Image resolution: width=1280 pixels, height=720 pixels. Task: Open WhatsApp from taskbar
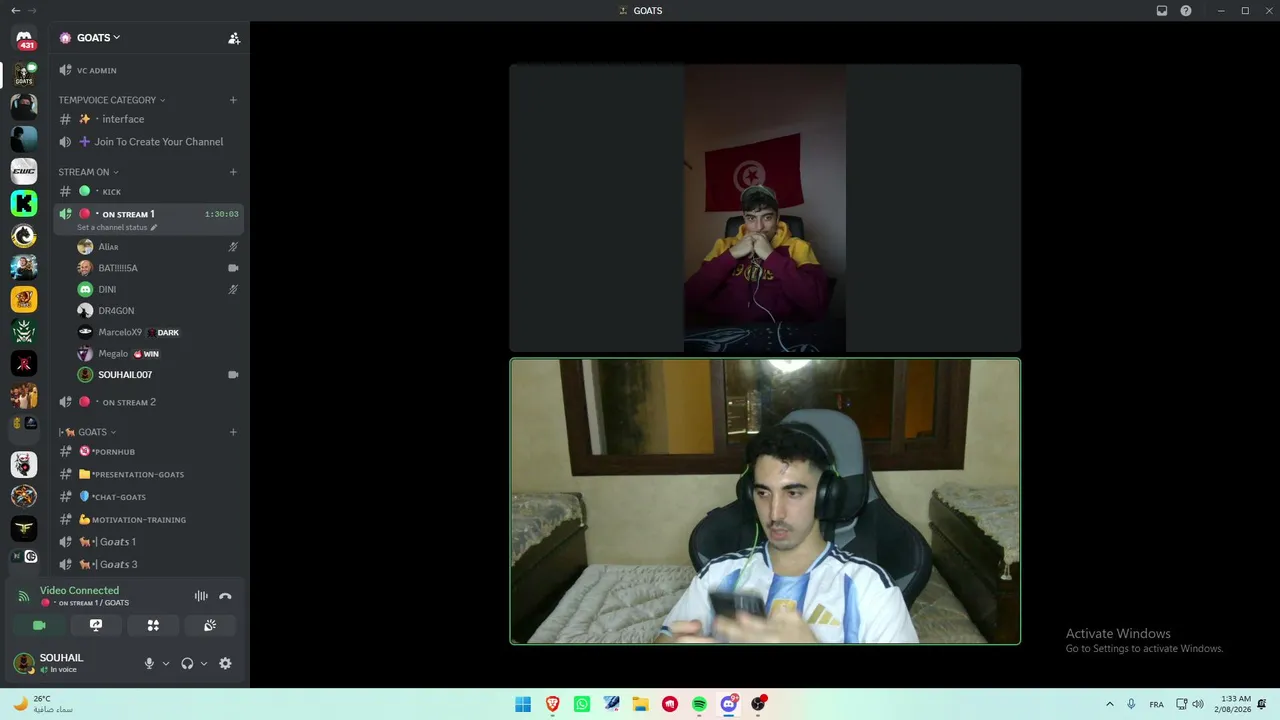tap(582, 704)
